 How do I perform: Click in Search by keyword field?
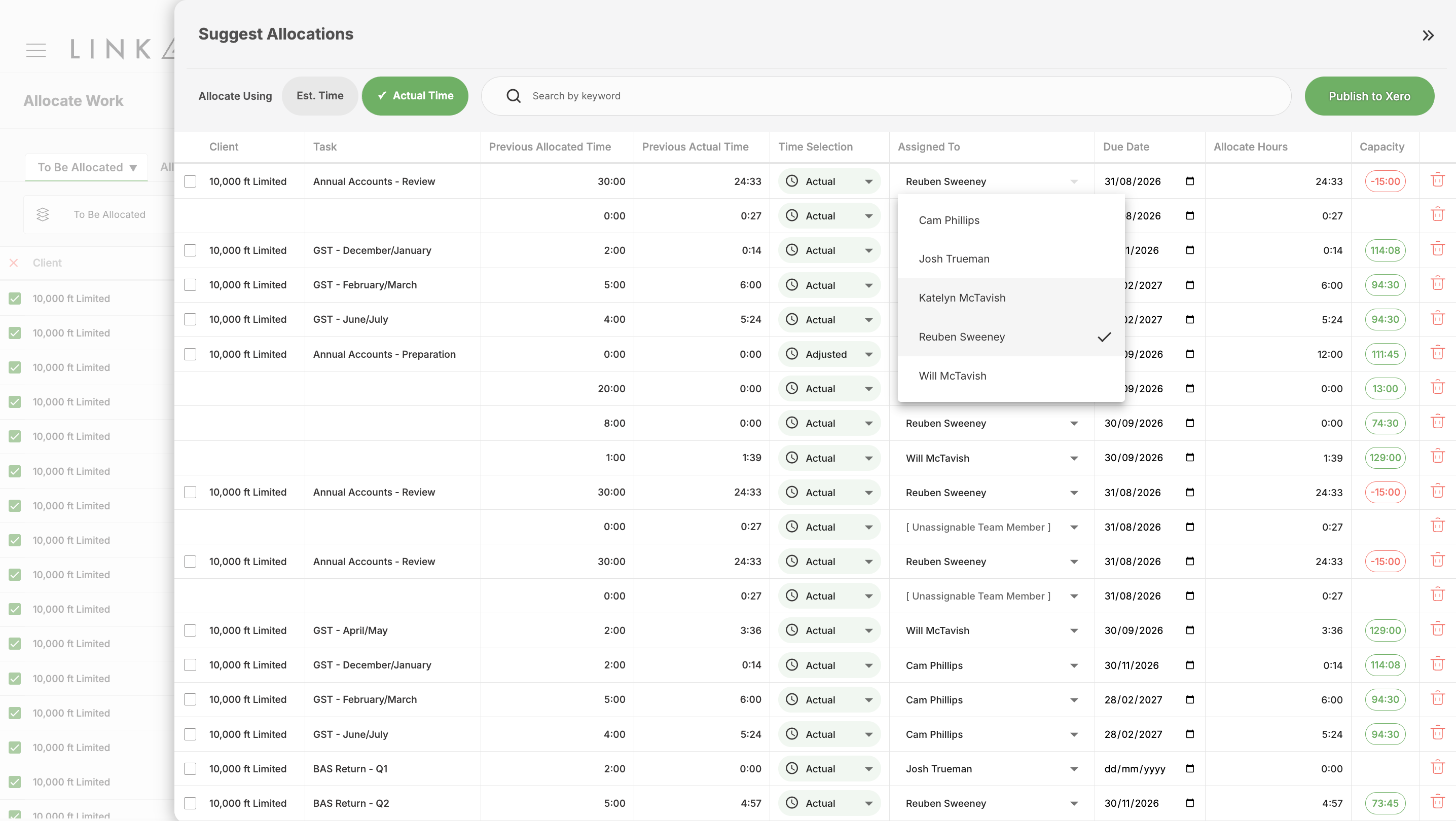[886, 96]
